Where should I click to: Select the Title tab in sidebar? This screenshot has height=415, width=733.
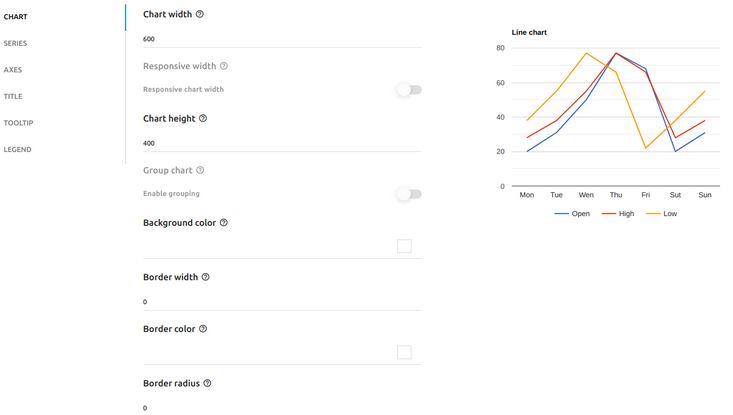(13, 96)
